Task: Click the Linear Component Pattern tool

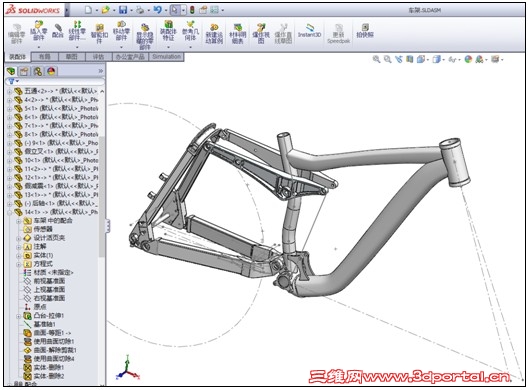Action: pos(77,31)
